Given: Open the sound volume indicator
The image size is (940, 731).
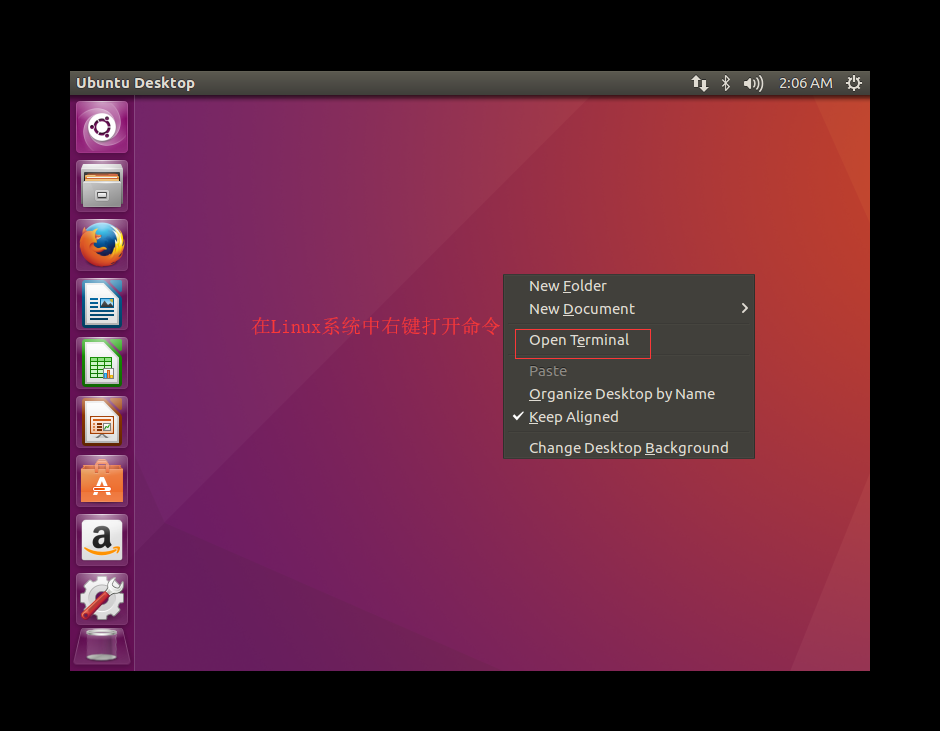Looking at the screenshot, I should [x=753, y=83].
